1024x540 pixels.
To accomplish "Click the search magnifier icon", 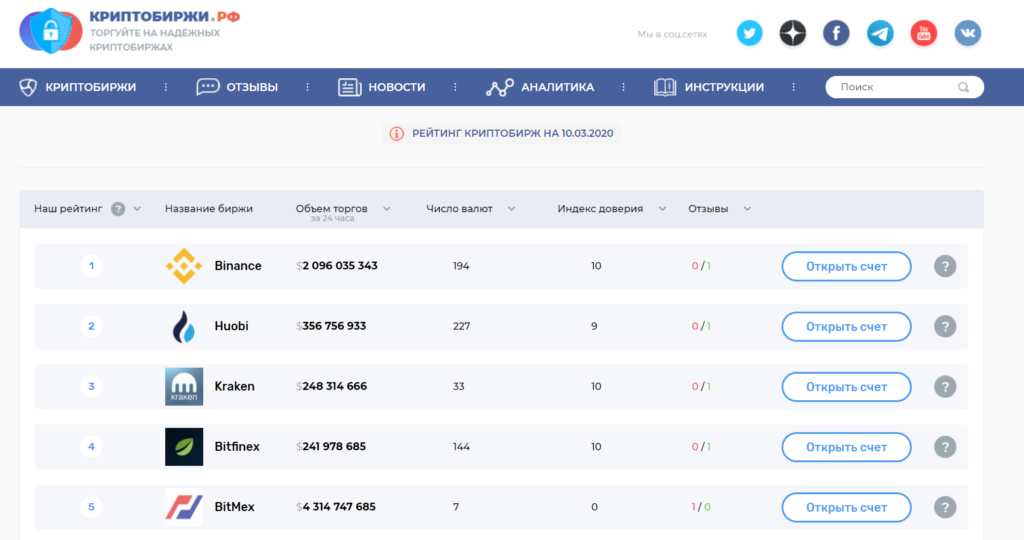I will (963, 87).
